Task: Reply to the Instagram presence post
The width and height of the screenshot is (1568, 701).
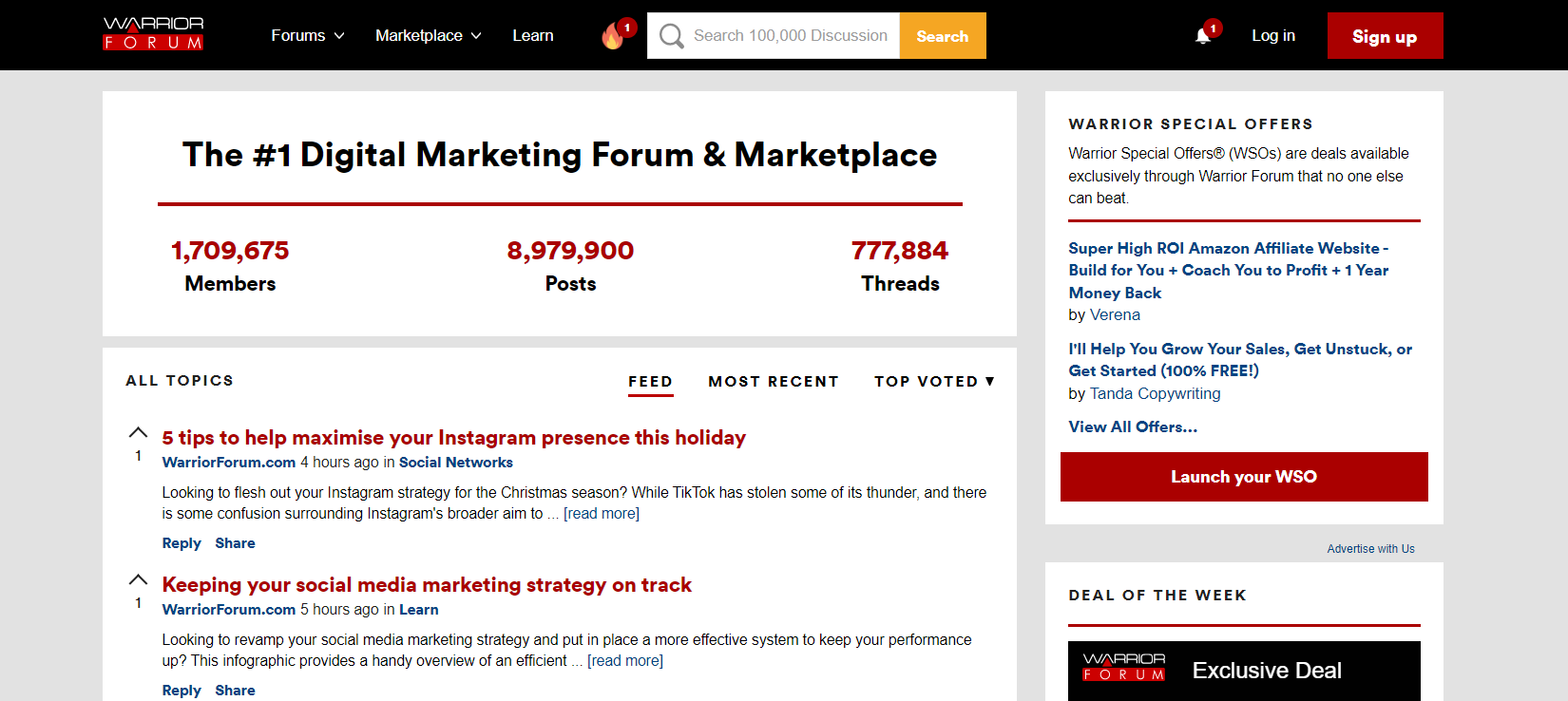Action: [x=182, y=543]
